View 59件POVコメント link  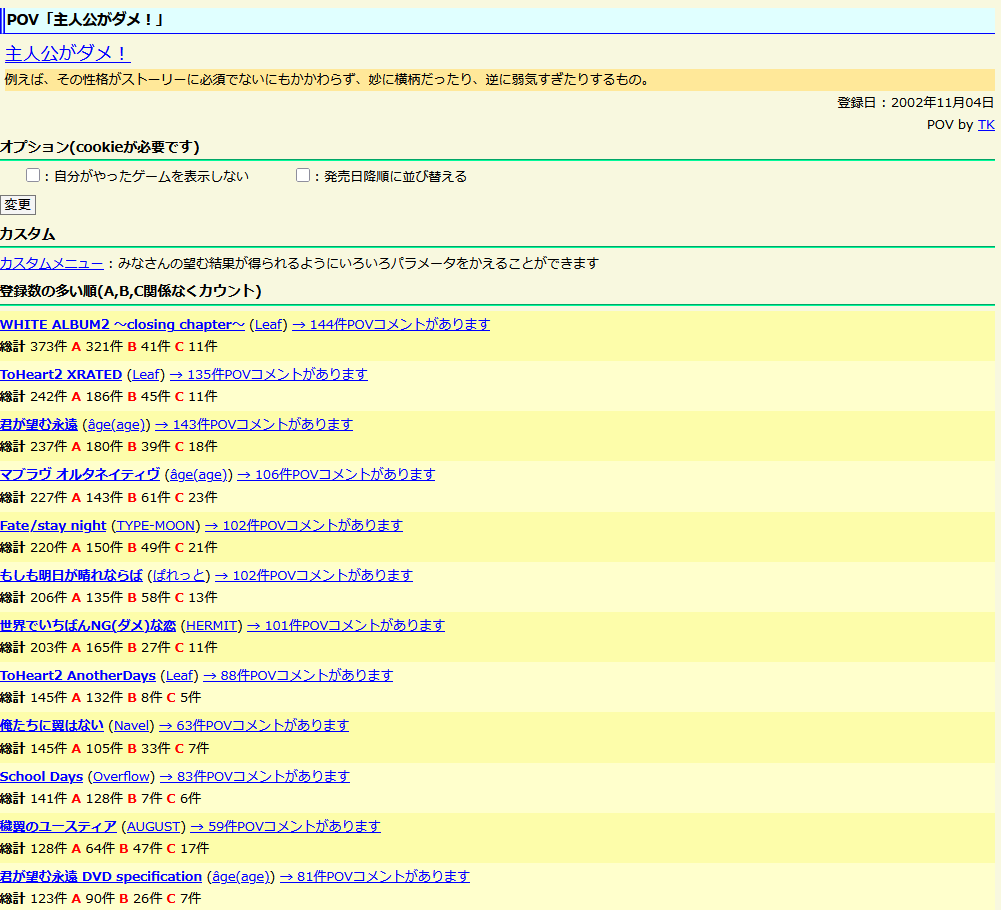click(x=285, y=826)
